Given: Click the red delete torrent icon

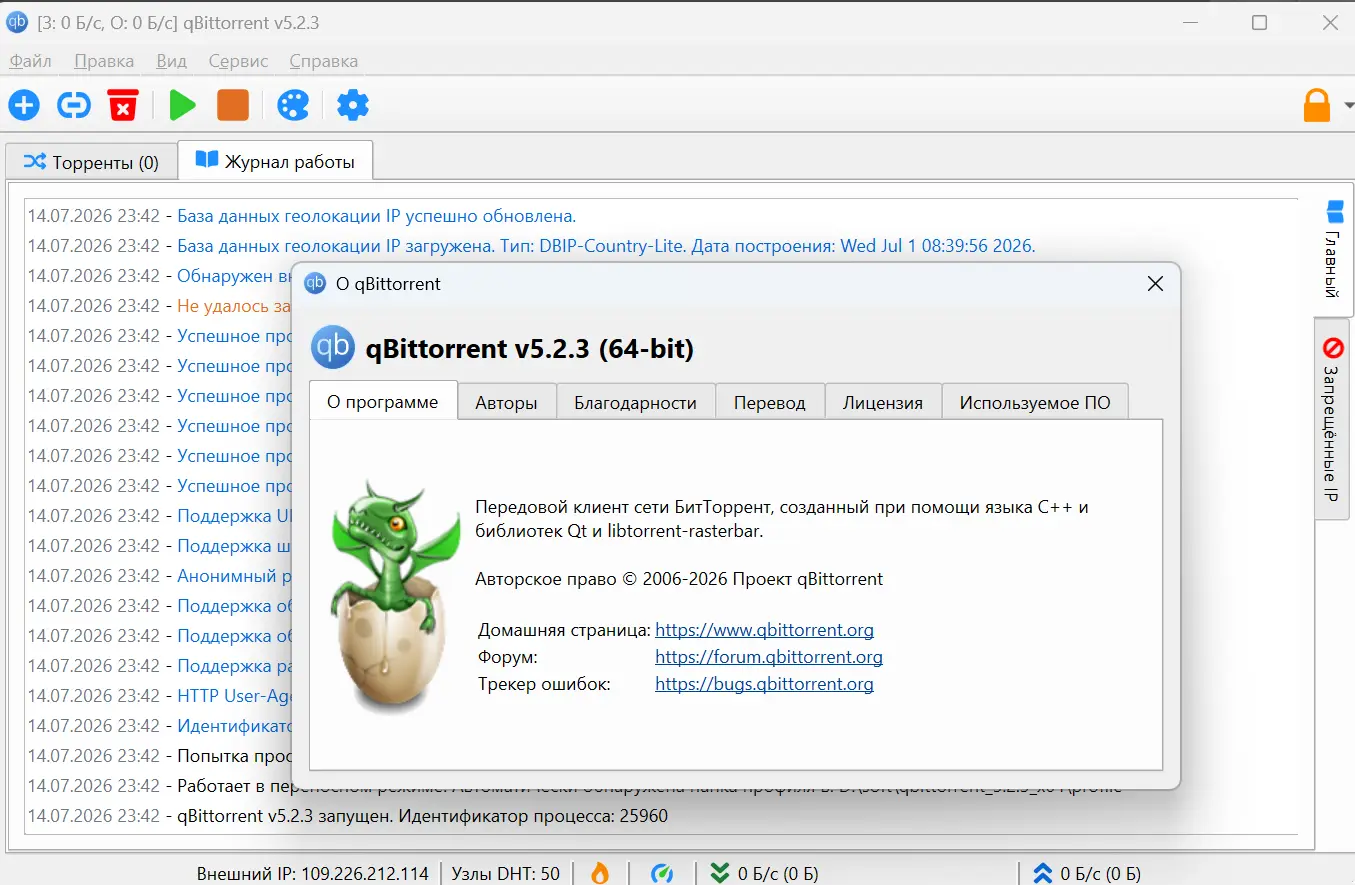Looking at the screenshot, I should click(123, 104).
